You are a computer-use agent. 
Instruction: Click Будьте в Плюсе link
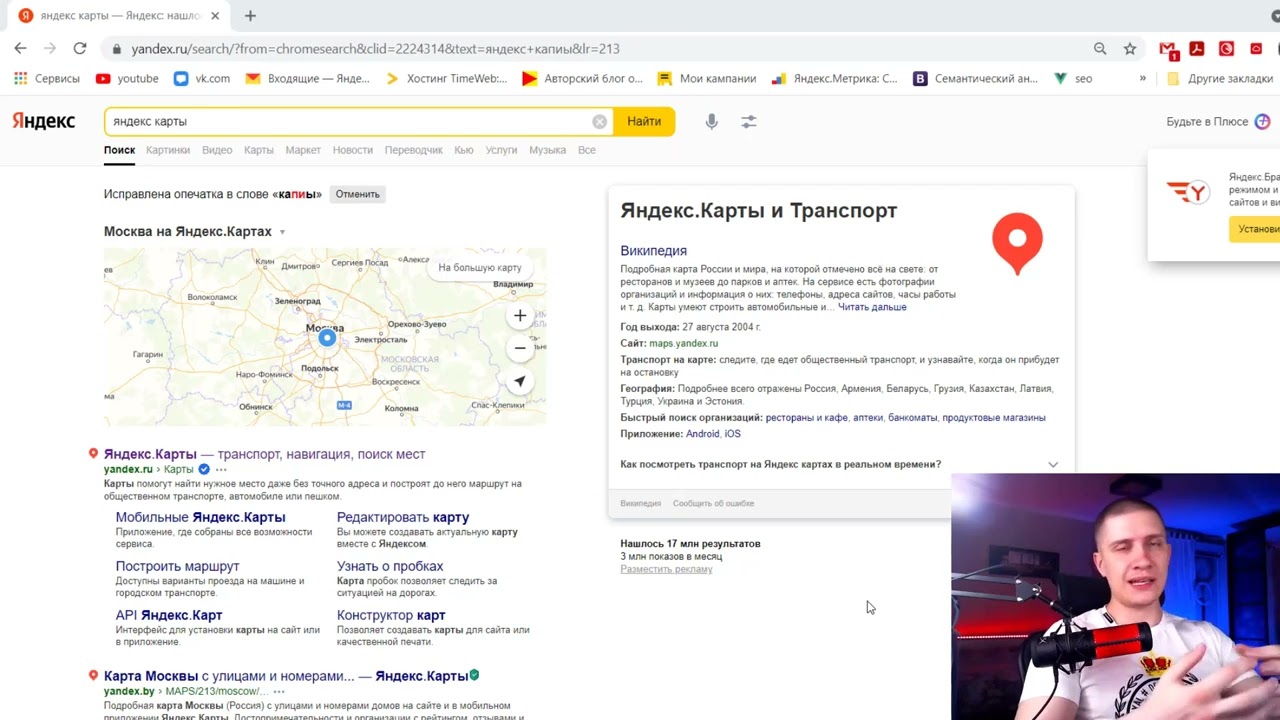tap(1218, 121)
